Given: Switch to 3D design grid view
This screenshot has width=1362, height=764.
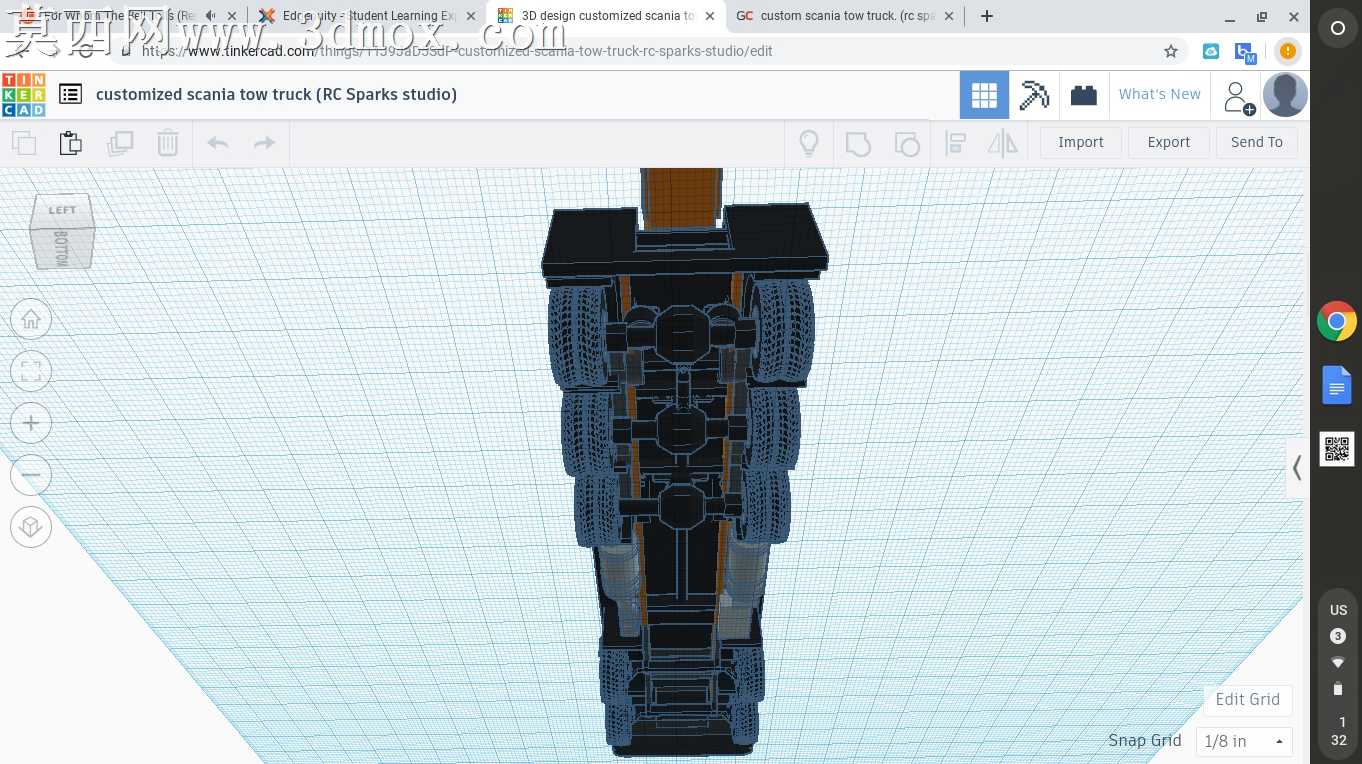Looking at the screenshot, I should pyautogui.click(x=984, y=95).
